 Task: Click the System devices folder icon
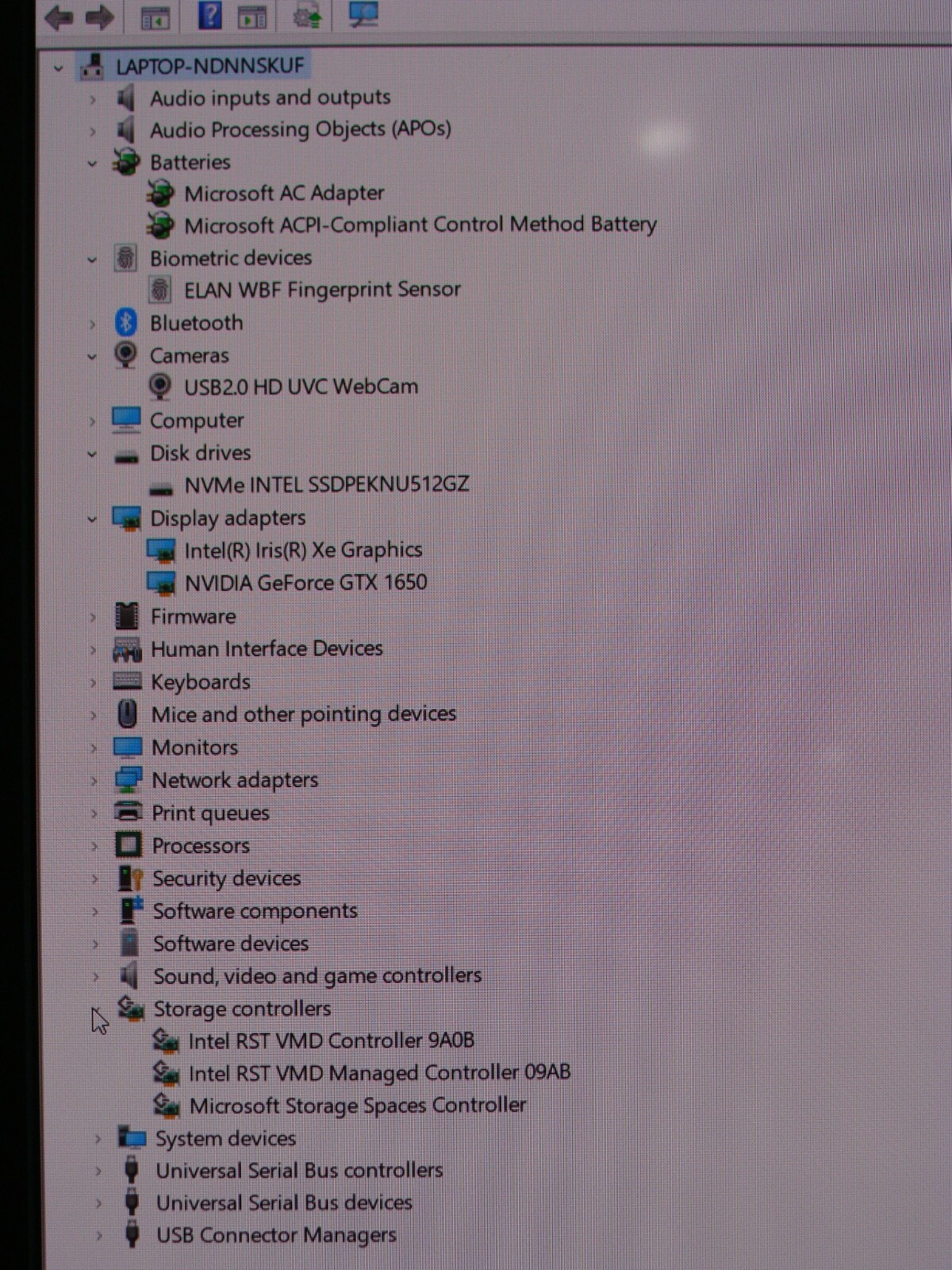tap(132, 1137)
